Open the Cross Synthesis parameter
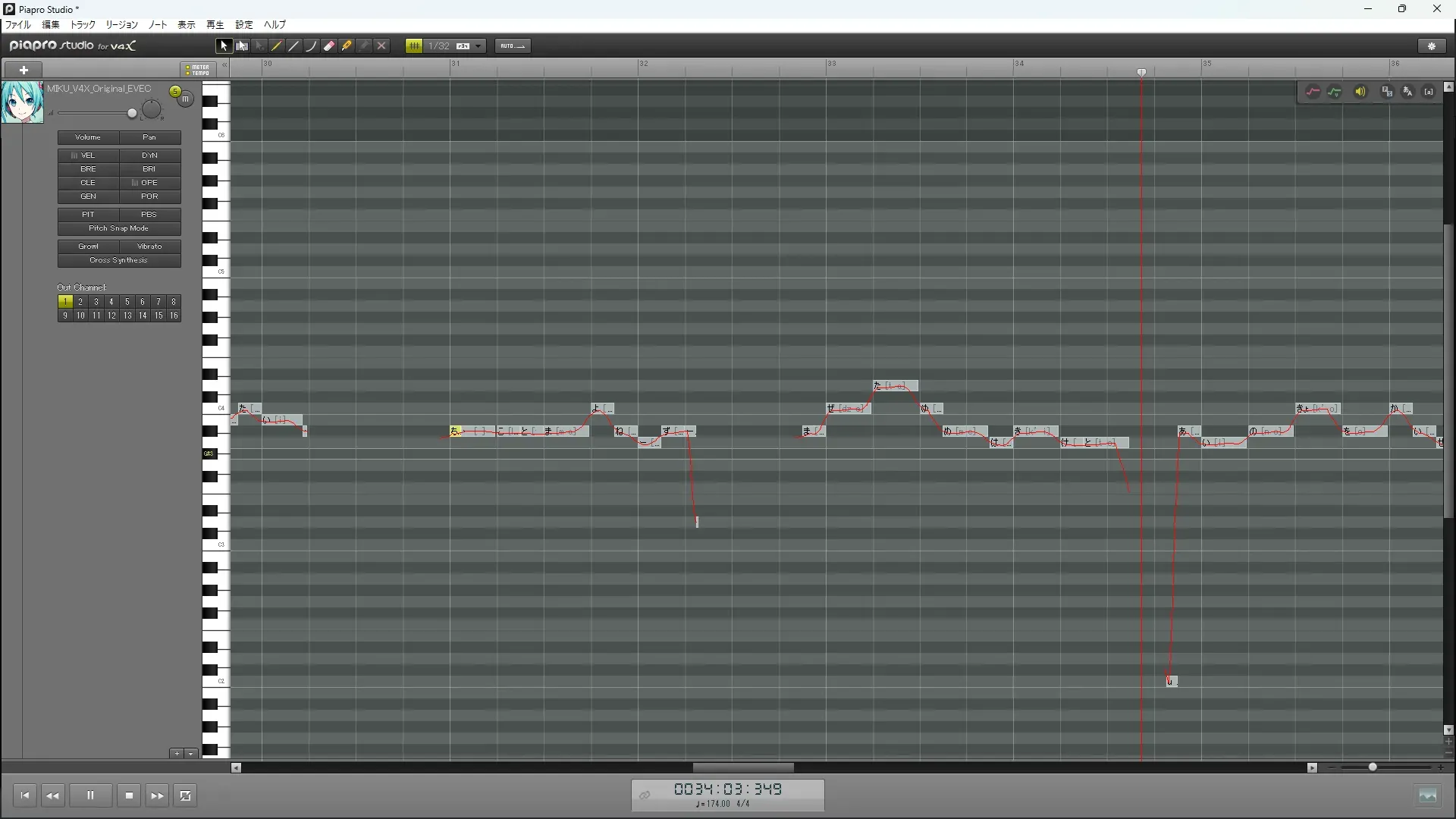Screen dimensions: 1456x819 pyautogui.click(x=119, y=260)
